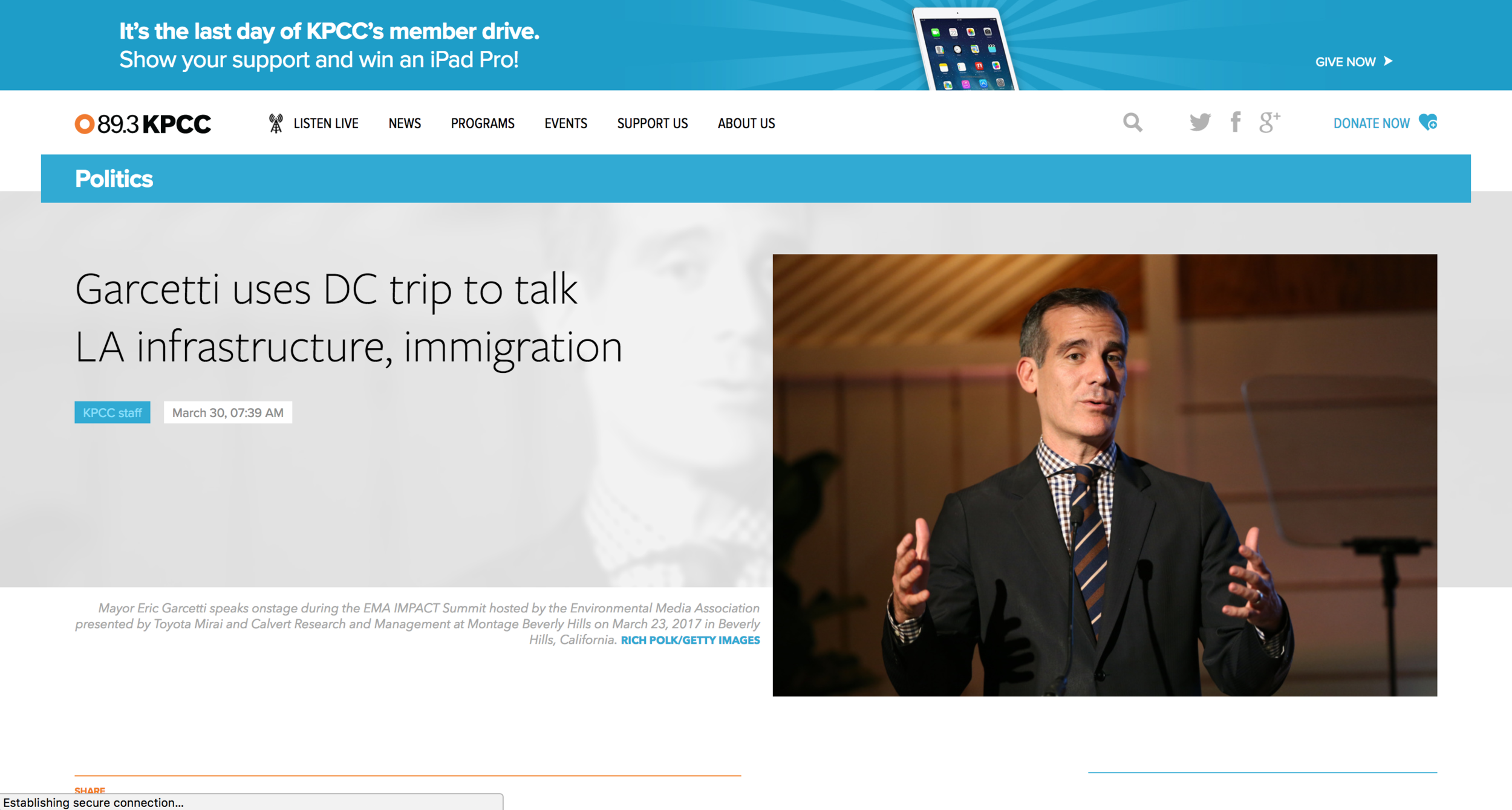This screenshot has height=810, width=1512.
Task: Select the PROGRAMS menu item
Action: coord(481,123)
